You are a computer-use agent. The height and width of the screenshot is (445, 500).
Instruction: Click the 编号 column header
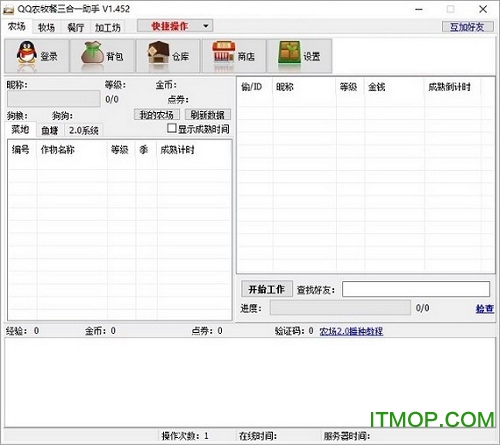(22, 150)
